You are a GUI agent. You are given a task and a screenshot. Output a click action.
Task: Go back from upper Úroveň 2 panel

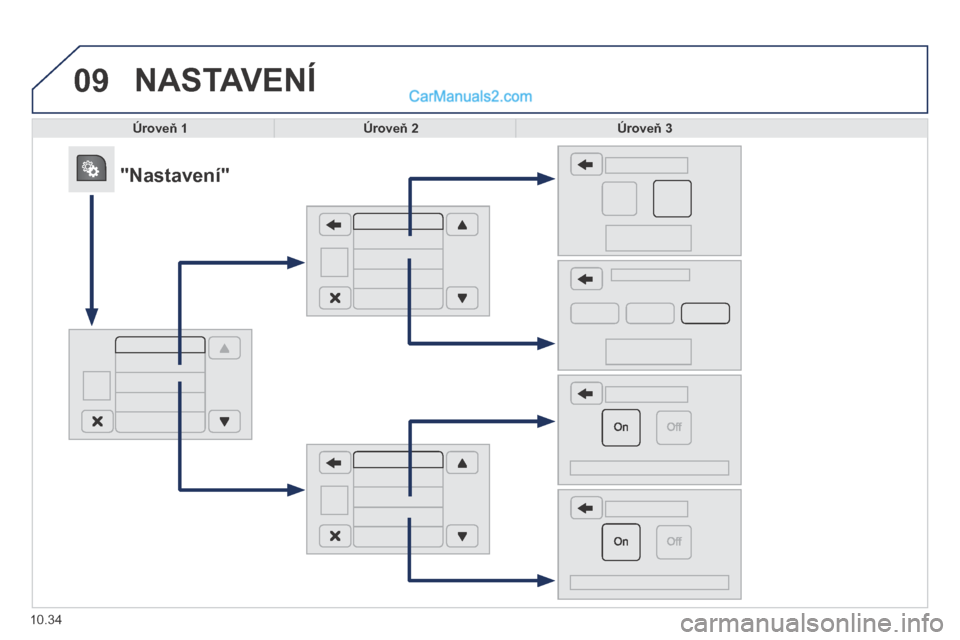point(335,225)
